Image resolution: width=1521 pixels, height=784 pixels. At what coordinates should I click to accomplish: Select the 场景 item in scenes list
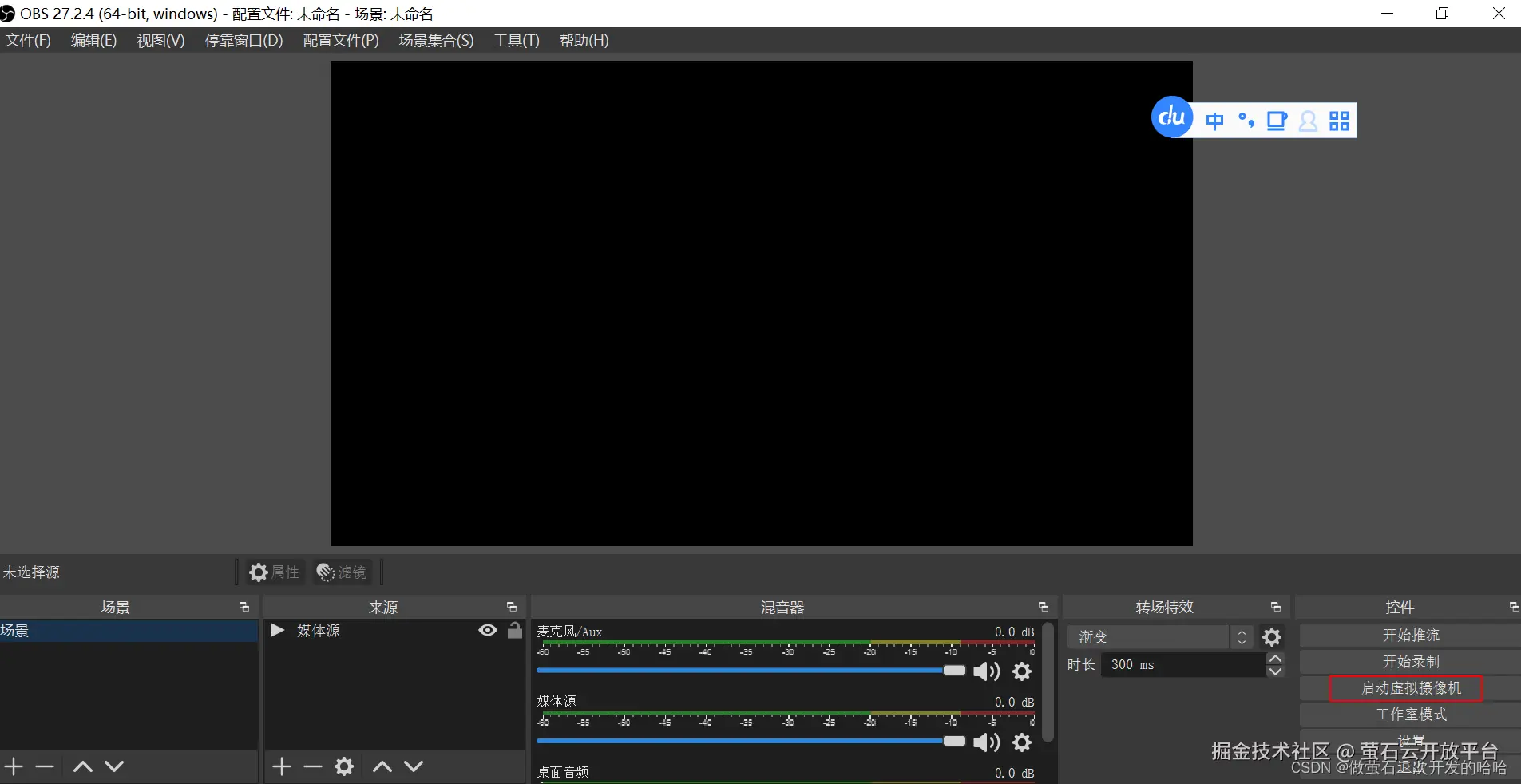point(129,631)
